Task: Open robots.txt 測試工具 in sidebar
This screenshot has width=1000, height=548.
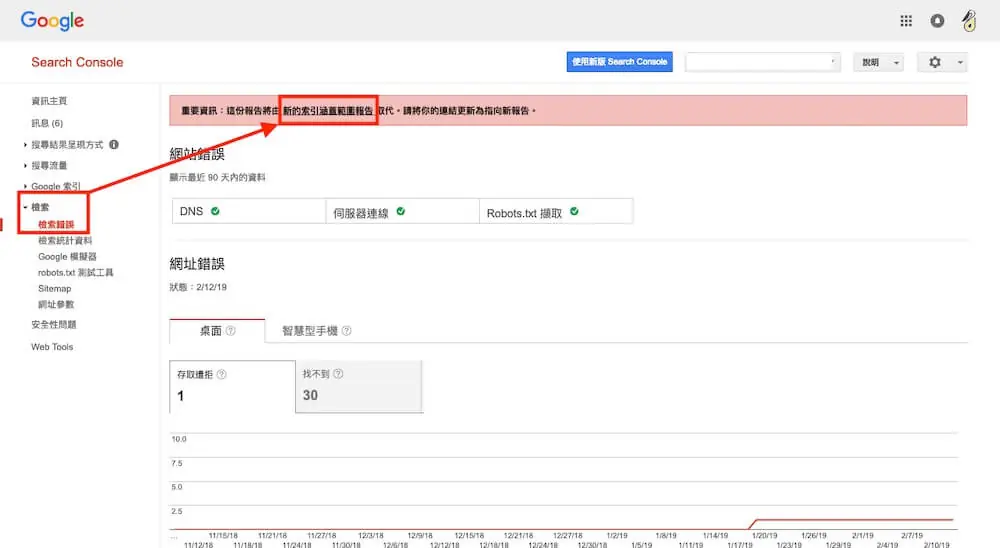Action: click(75, 272)
